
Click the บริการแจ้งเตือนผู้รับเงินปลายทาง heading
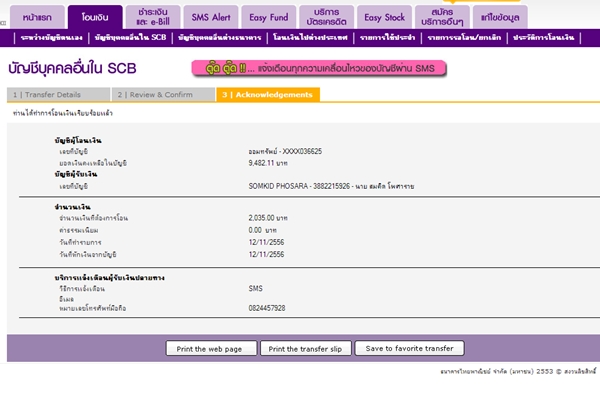click(109, 277)
